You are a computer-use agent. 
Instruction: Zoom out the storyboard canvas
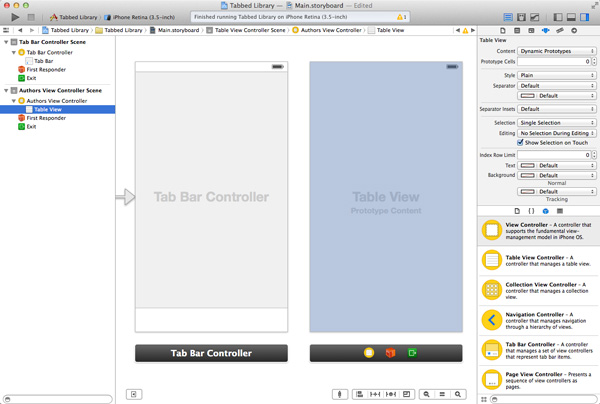426,394
